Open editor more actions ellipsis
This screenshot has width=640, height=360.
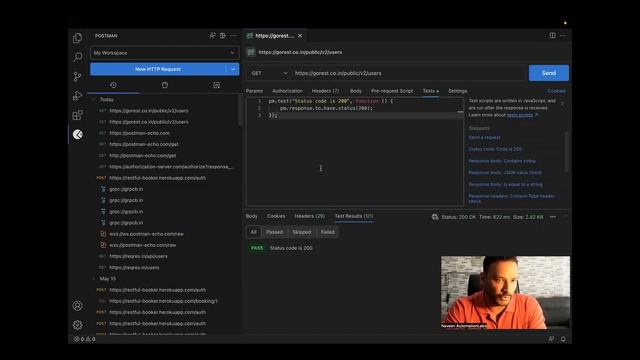coord(563,36)
